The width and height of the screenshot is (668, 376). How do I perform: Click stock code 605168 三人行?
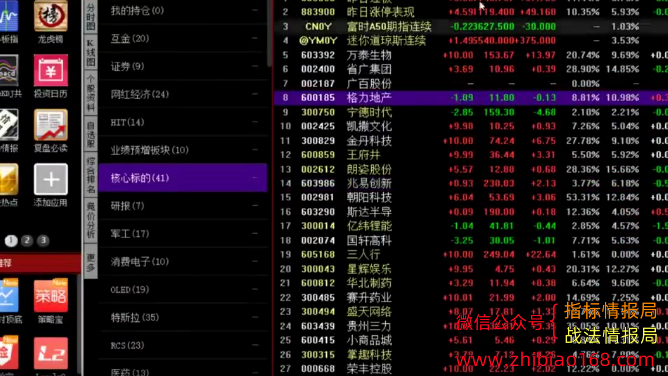(318, 255)
